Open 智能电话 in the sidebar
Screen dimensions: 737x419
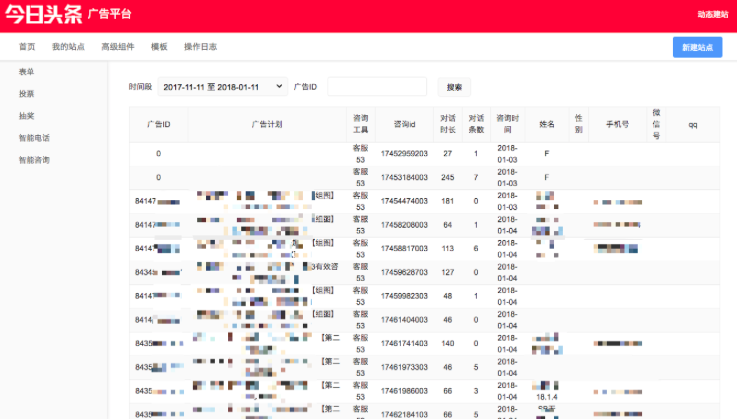[34, 138]
